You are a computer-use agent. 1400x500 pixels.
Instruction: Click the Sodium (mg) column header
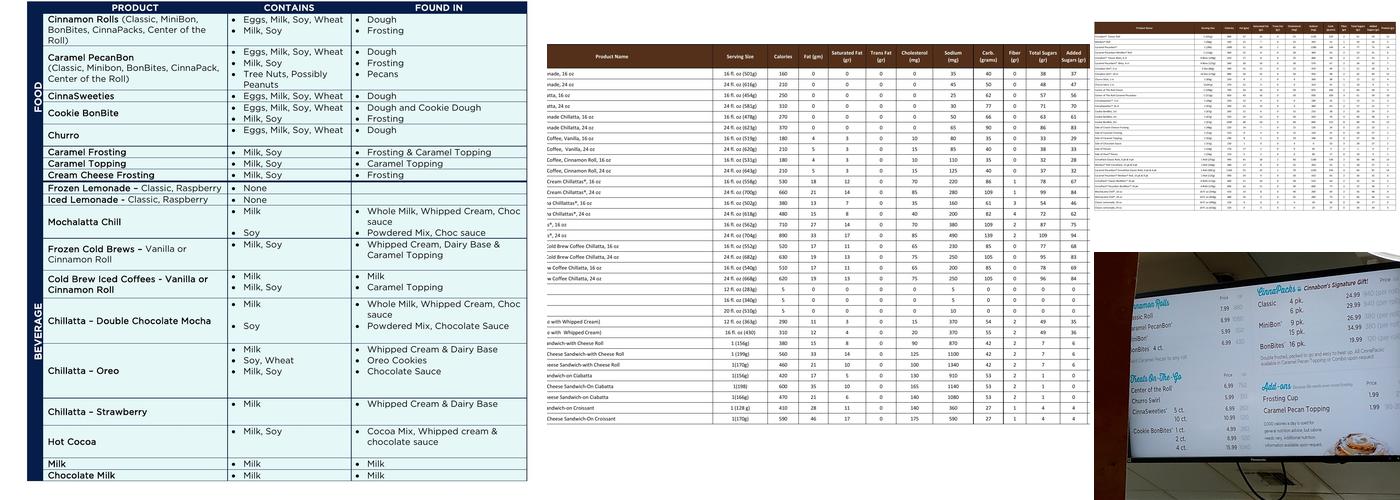coord(954,57)
